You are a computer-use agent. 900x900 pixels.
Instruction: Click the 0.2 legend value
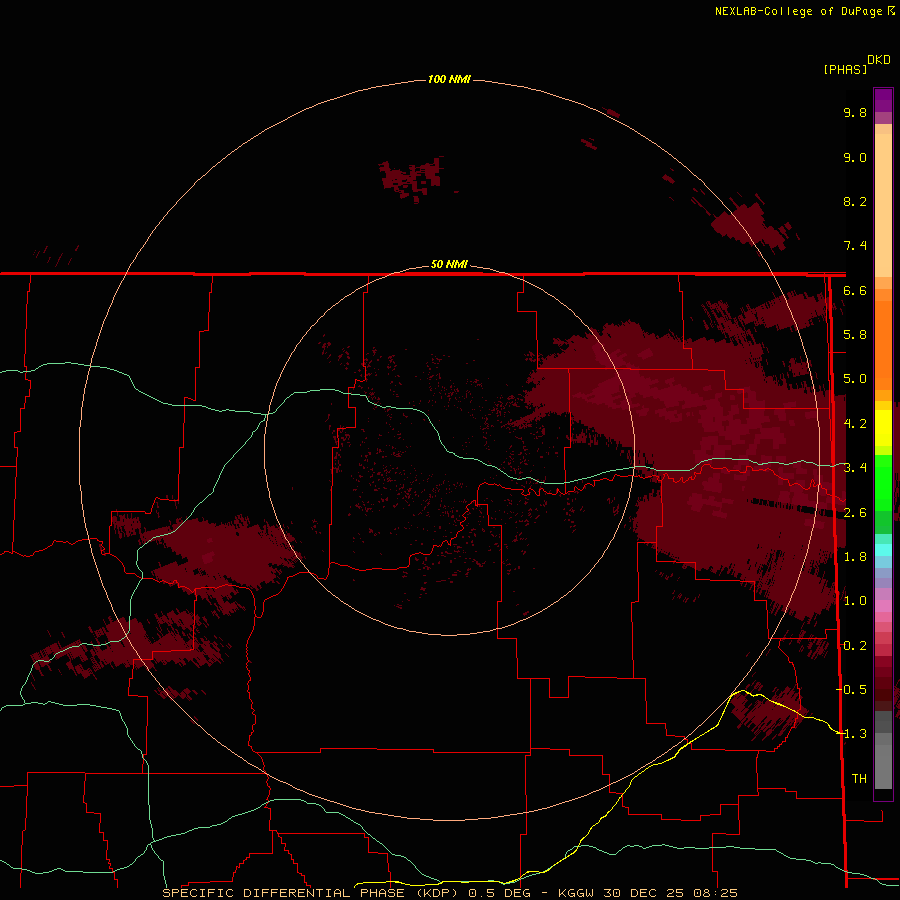click(855, 645)
